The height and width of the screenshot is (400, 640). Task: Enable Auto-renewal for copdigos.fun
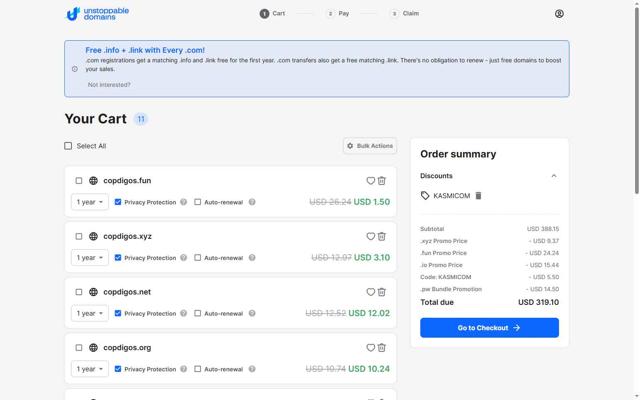point(198,202)
